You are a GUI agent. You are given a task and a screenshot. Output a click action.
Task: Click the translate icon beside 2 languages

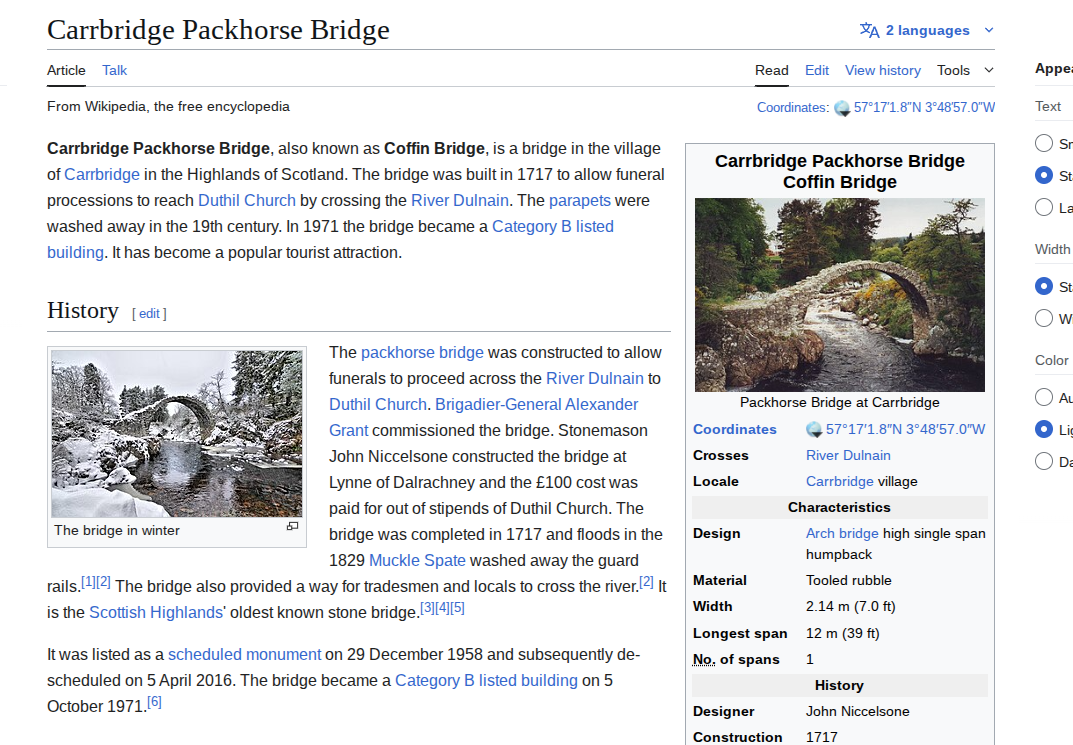[869, 30]
